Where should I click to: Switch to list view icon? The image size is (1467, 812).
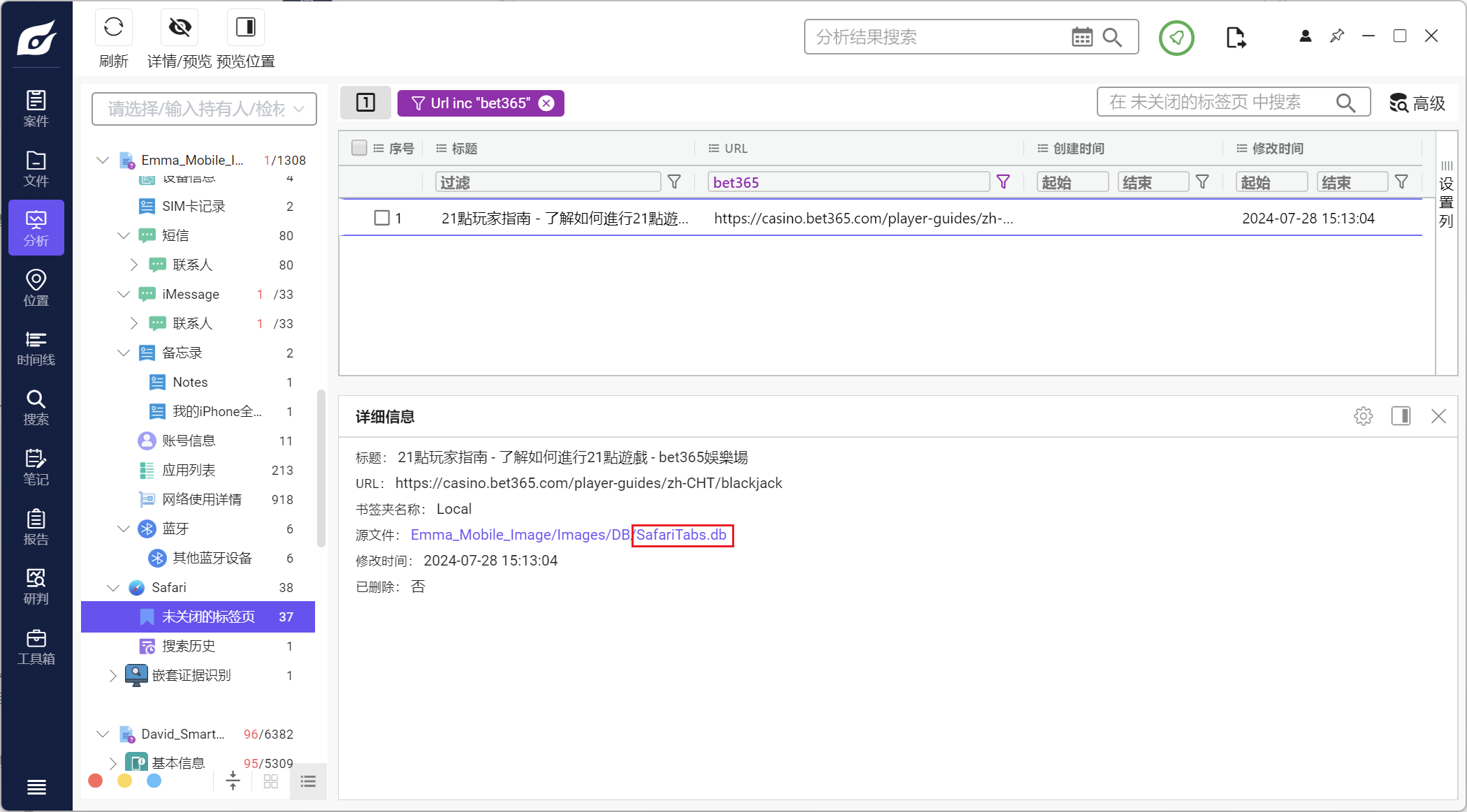[x=308, y=781]
